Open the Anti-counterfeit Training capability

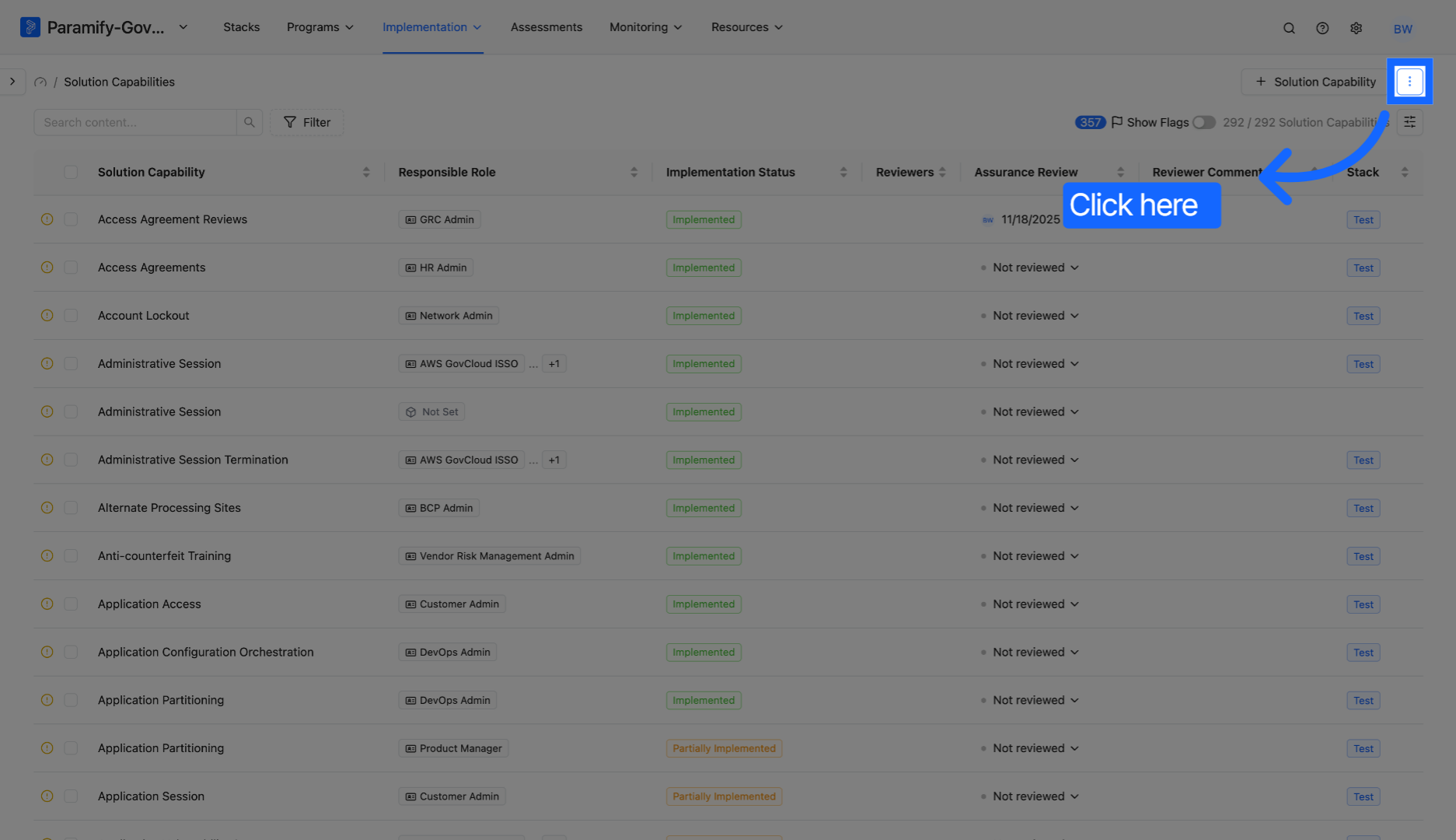pos(164,556)
